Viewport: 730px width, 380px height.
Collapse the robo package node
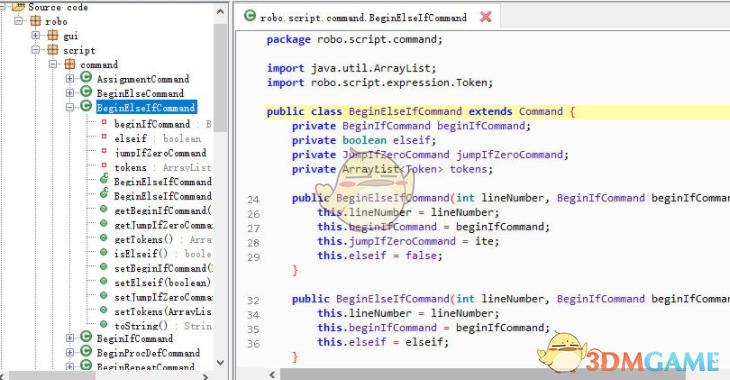(x=18, y=21)
